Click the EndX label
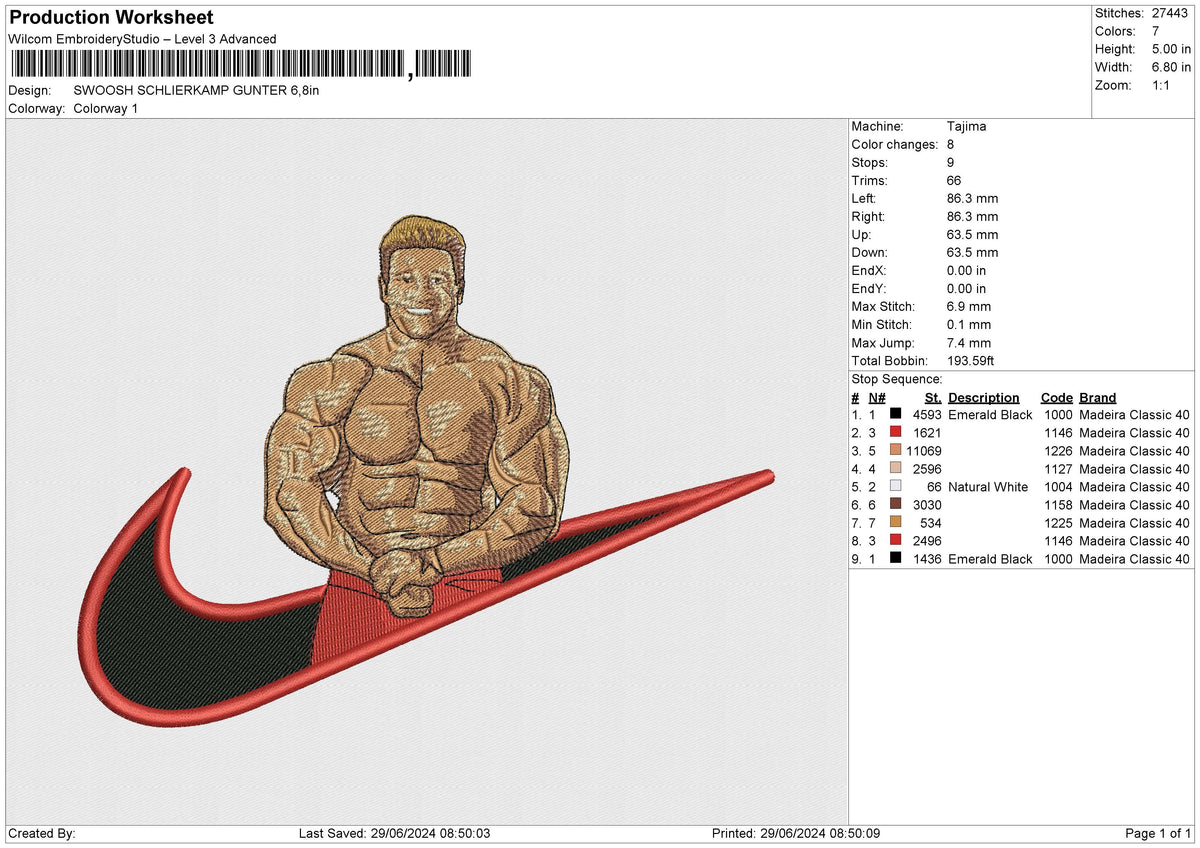The image size is (1200, 848). [869, 271]
